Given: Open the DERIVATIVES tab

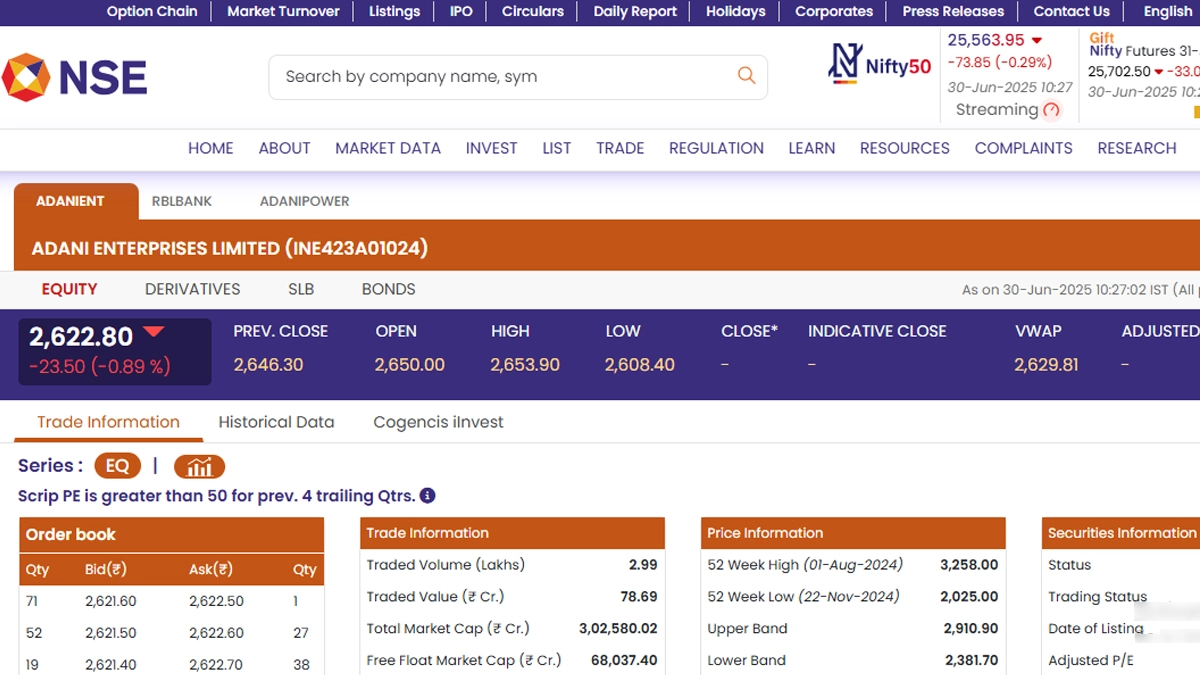Looking at the screenshot, I should pos(192,289).
